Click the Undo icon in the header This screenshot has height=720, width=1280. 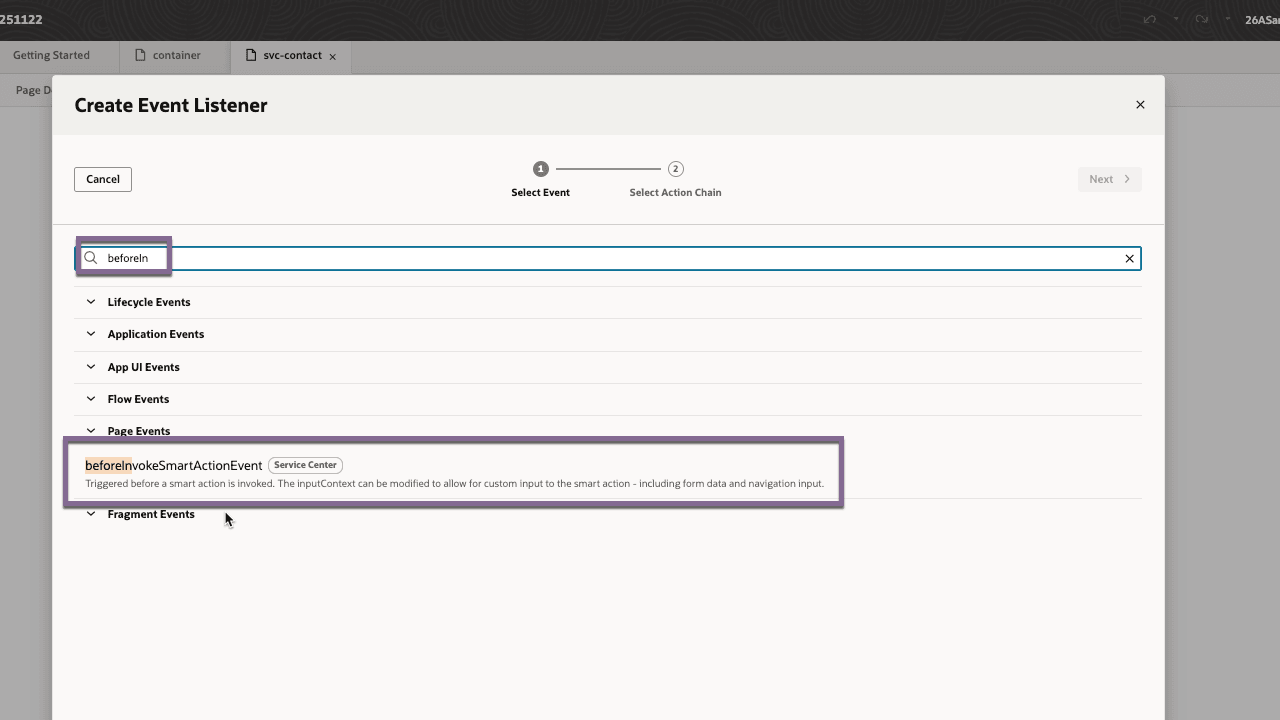coord(1149,19)
